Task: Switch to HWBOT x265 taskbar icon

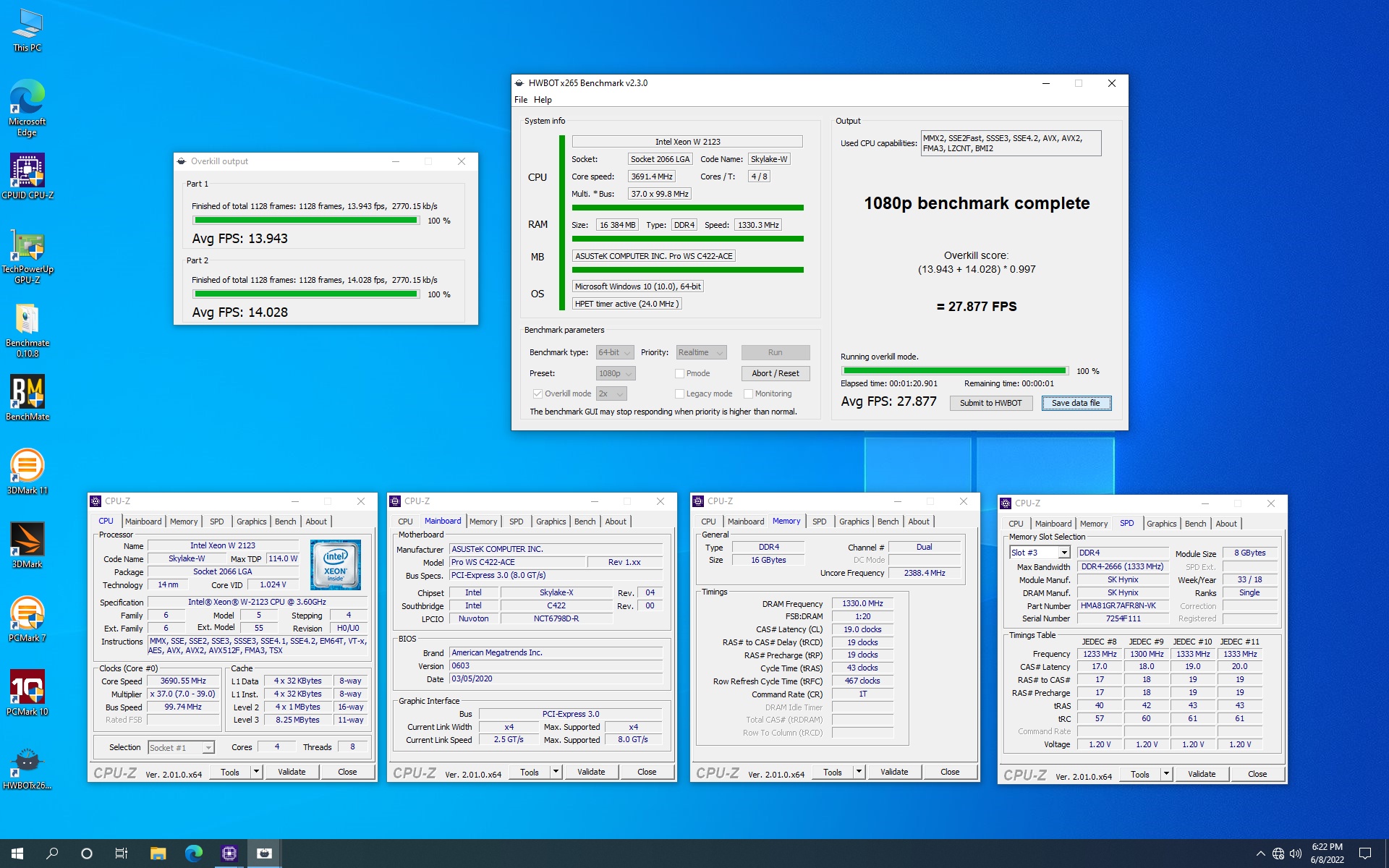Action: point(264,854)
